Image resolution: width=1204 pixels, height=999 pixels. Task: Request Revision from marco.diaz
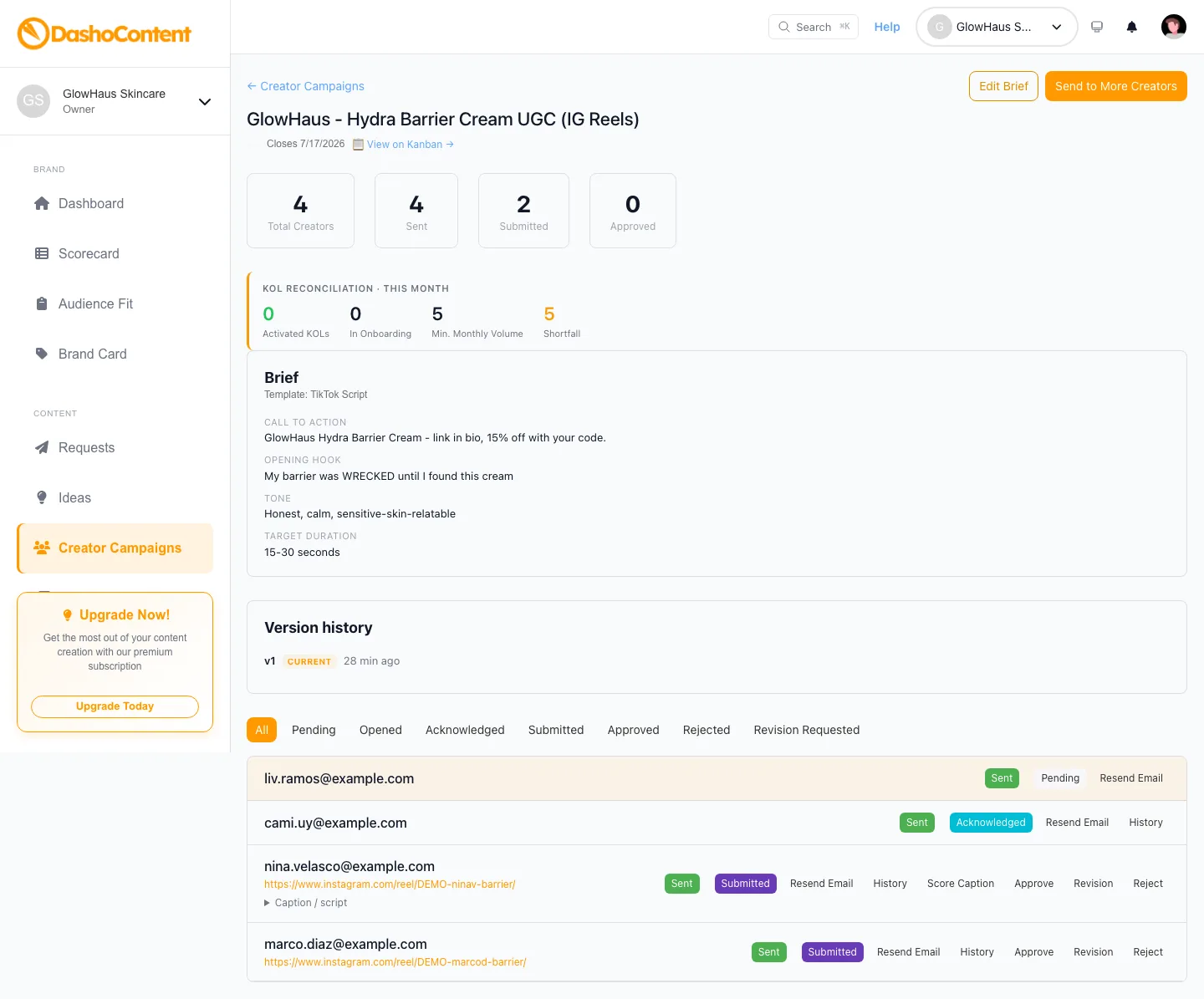1093,952
